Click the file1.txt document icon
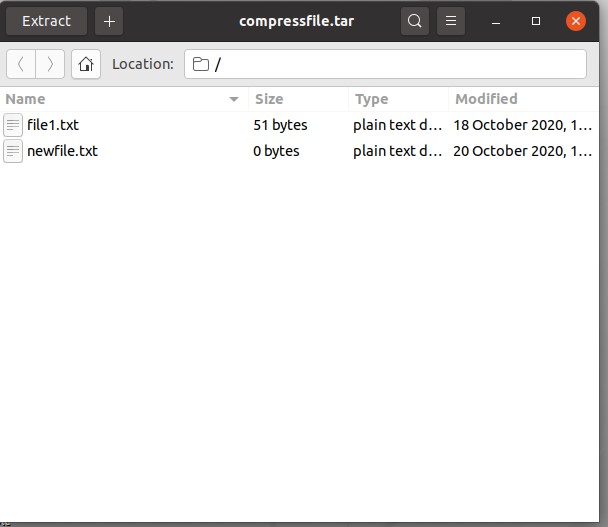The height and width of the screenshot is (527, 608). click(x=13, y=125)
